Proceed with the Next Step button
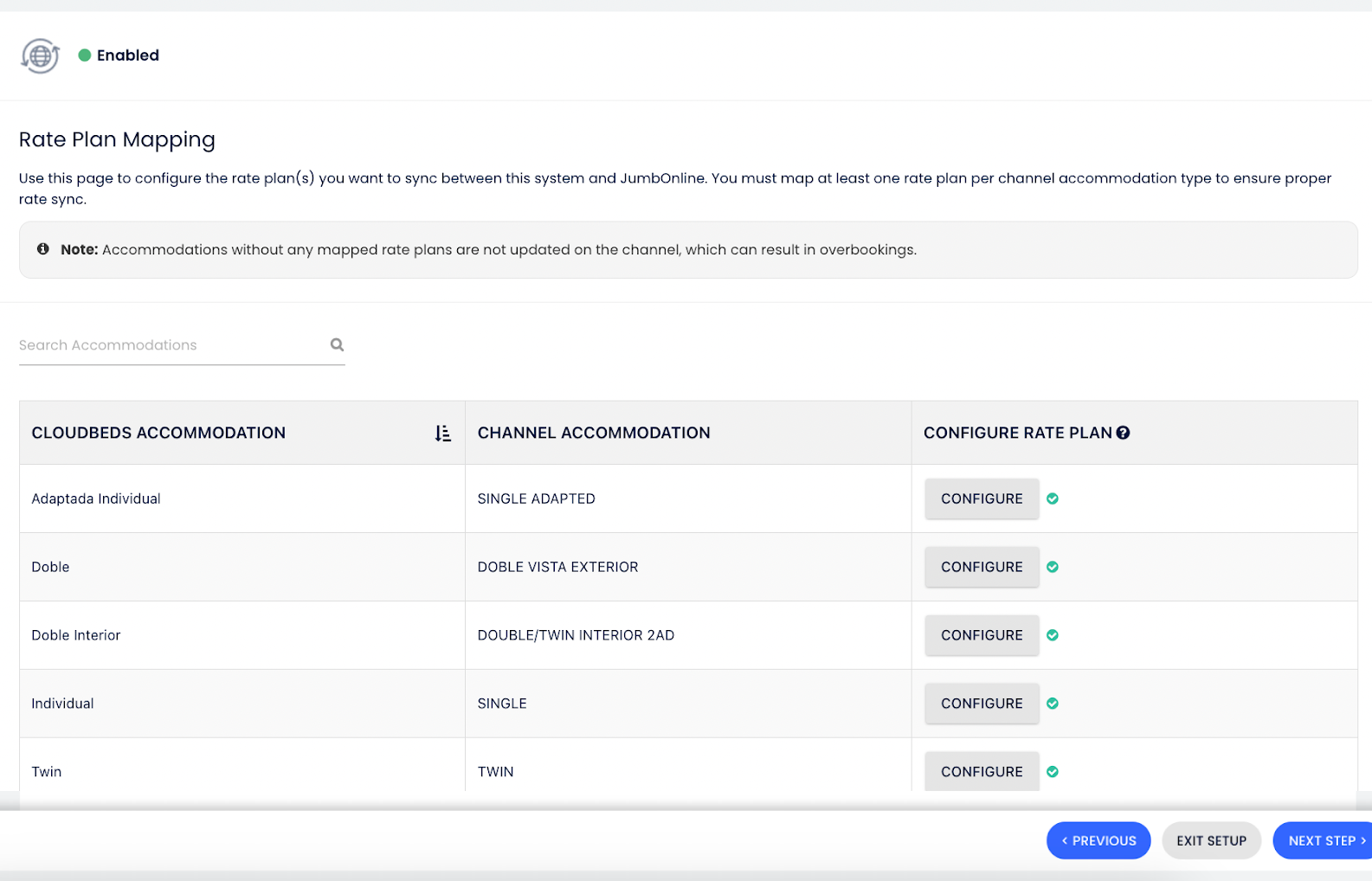Image resolution: width=1372 pixels, height=881 pixels. pos(1324,840)
